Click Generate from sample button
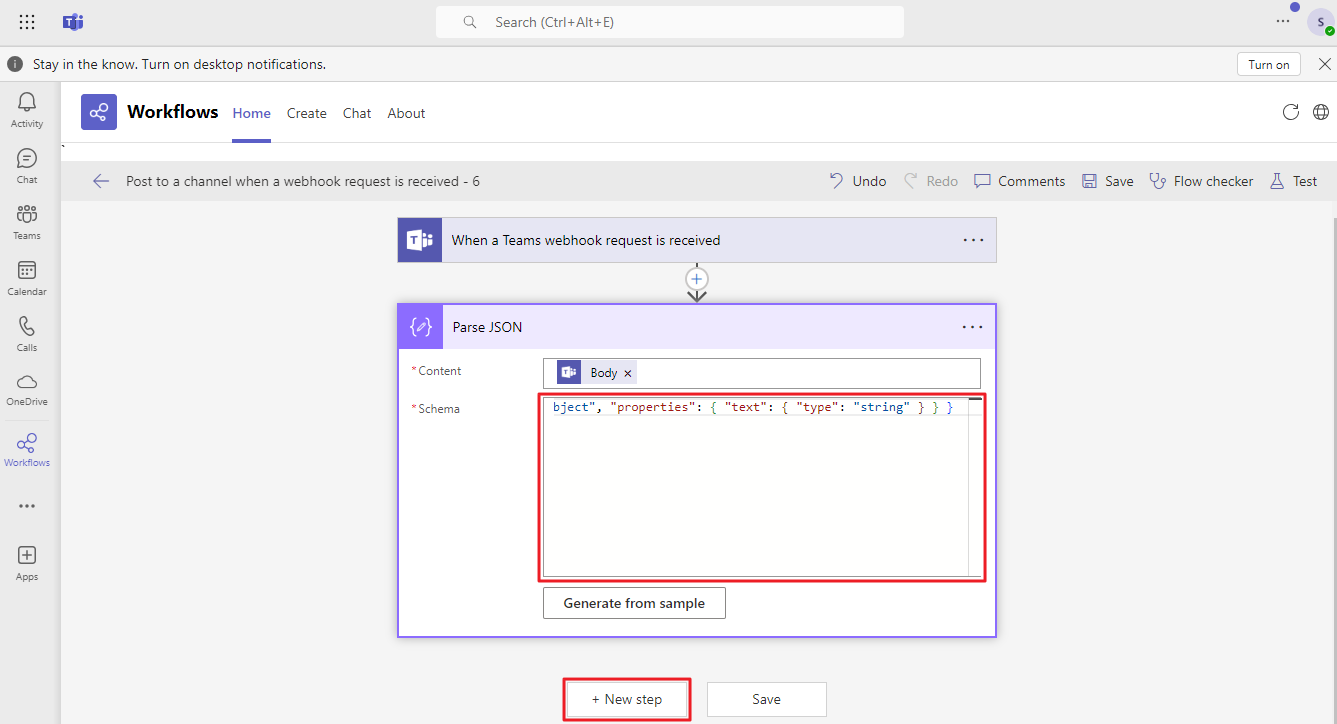The width and height of the screenshot is (1337, 724). click(634, 603)
